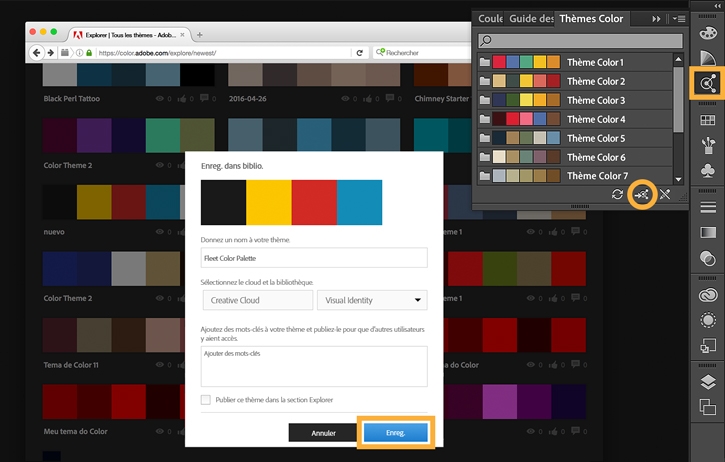Open the Symbols panel club icon

pyautogui.click(x=707, y=171)
